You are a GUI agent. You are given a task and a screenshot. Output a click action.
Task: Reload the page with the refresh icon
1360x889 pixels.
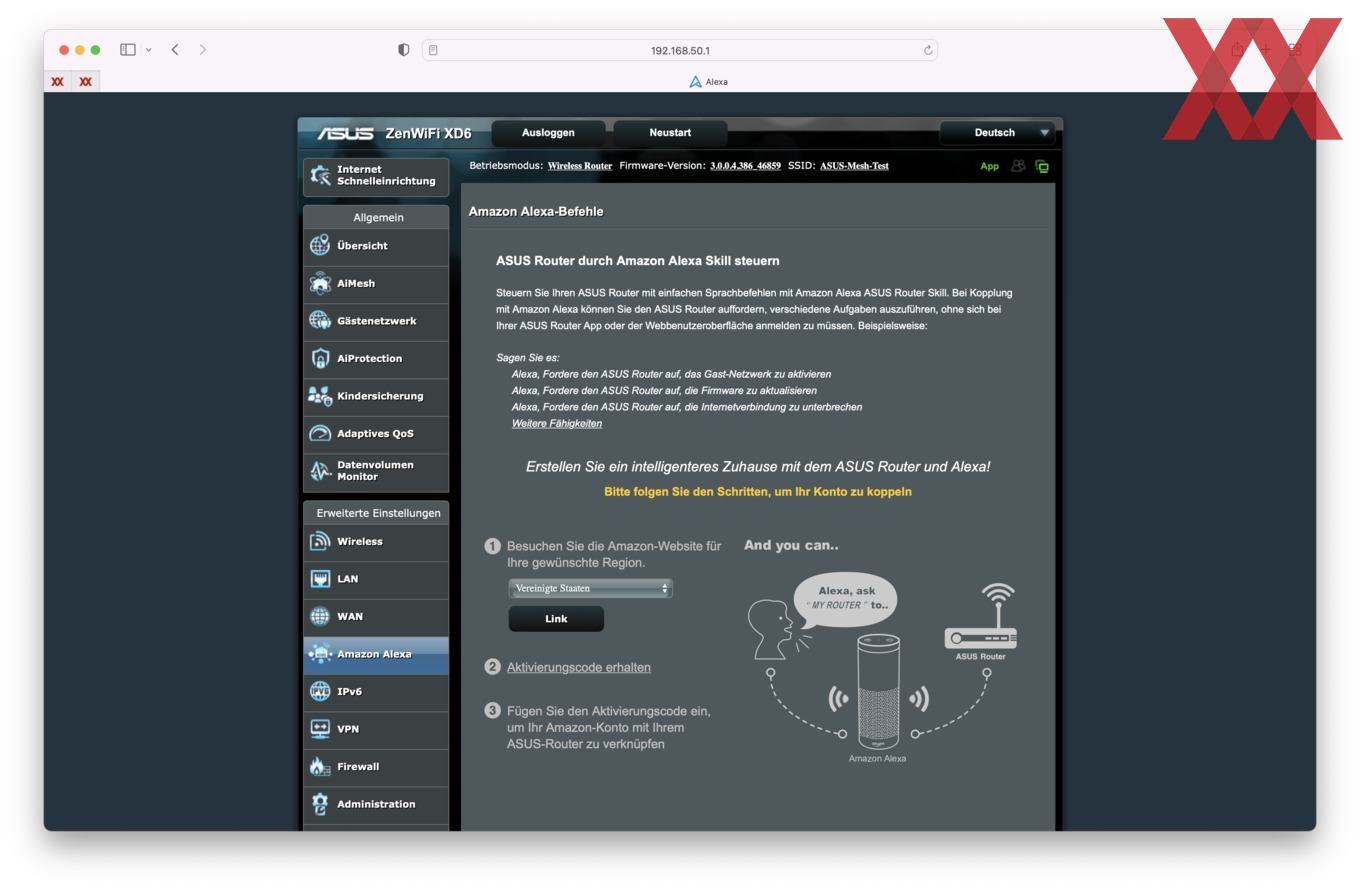coord(928,50)
